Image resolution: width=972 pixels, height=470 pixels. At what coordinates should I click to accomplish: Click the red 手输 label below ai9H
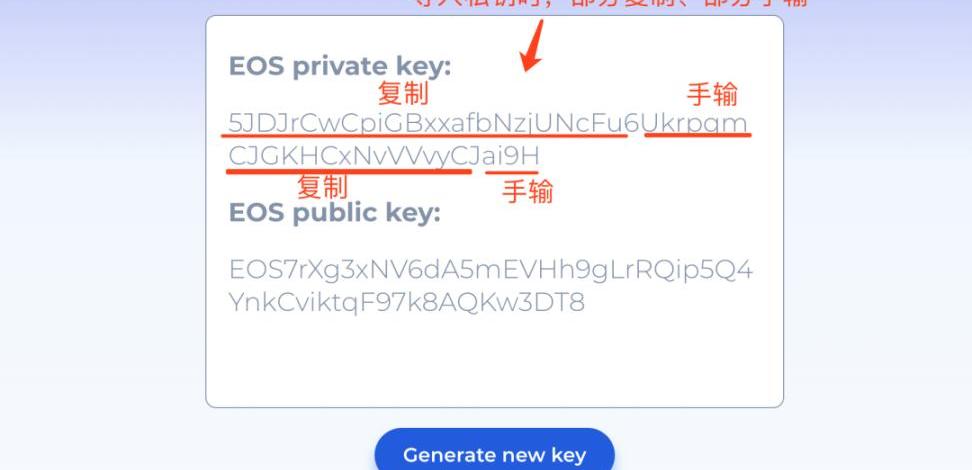coord(527,192)
